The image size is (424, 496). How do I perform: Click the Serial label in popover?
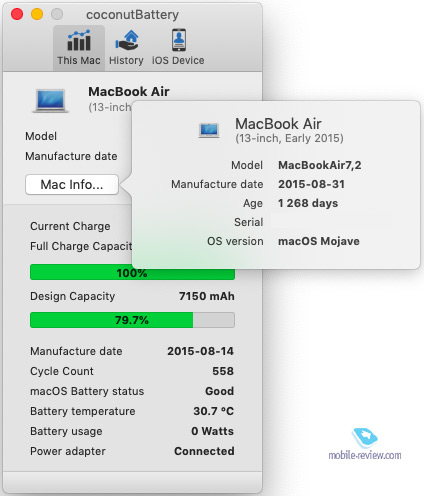249,222
